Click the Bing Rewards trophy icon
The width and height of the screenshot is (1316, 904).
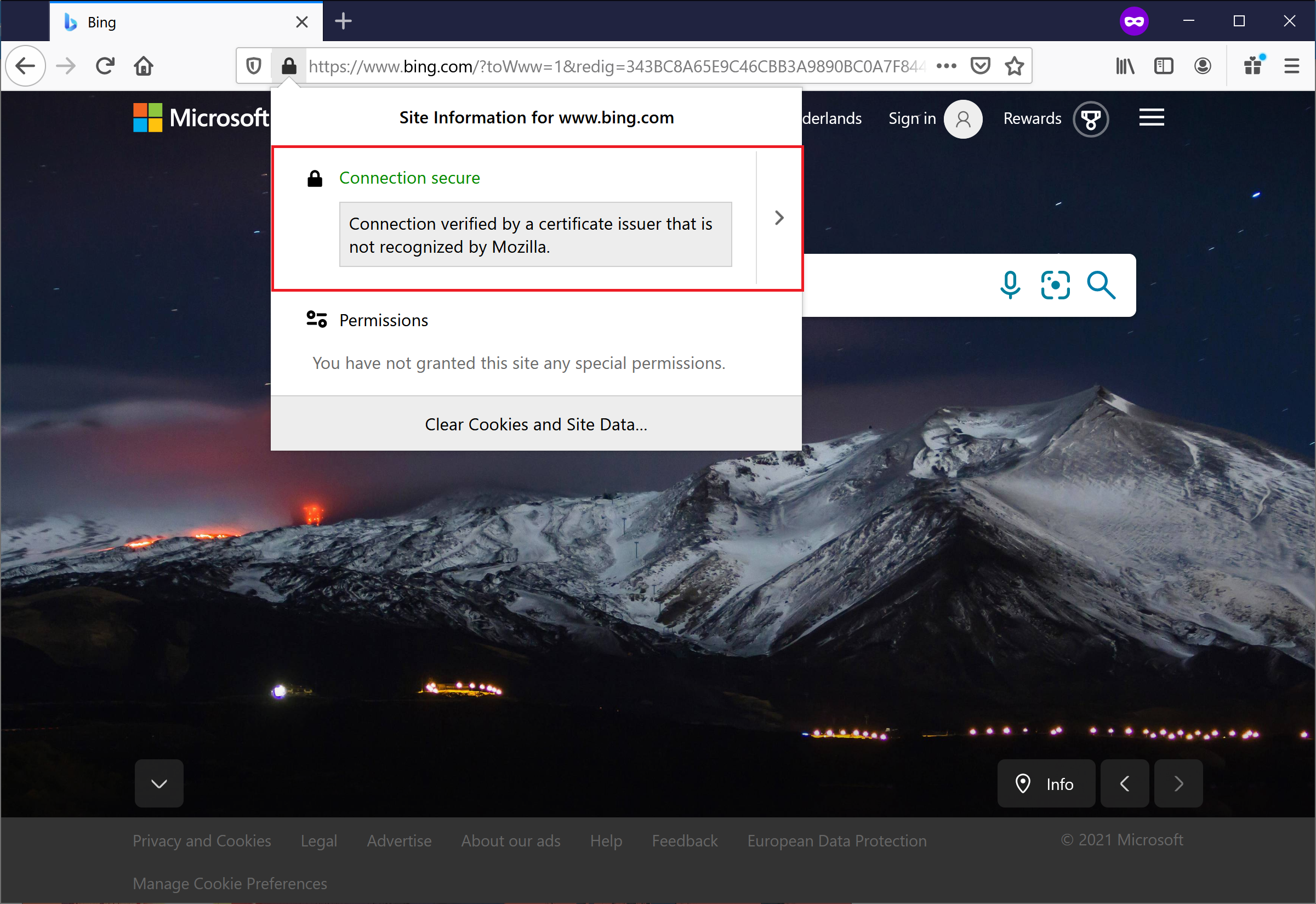coord(1092,118)
